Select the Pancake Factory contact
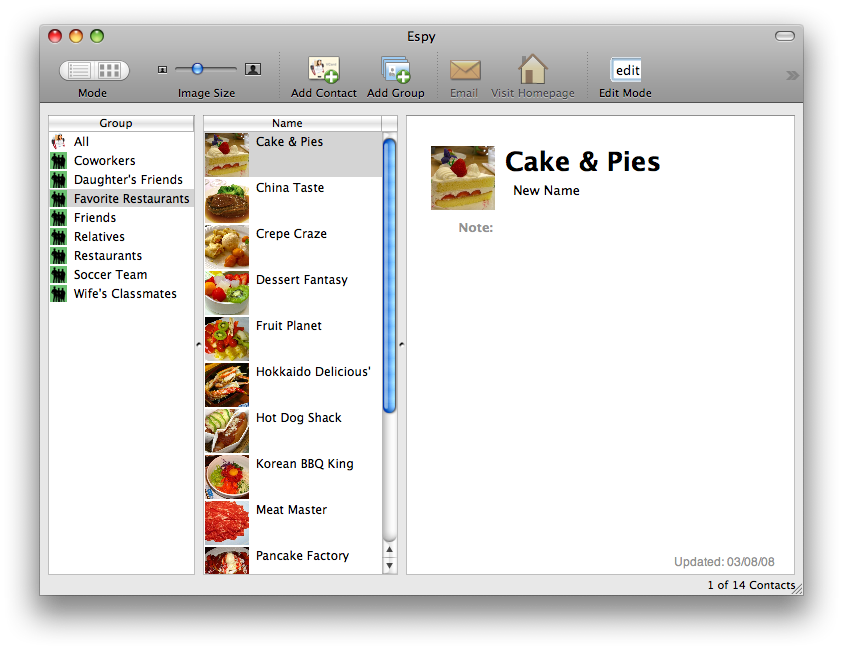Viewport: 843px width, 650px height. [293, 560]
